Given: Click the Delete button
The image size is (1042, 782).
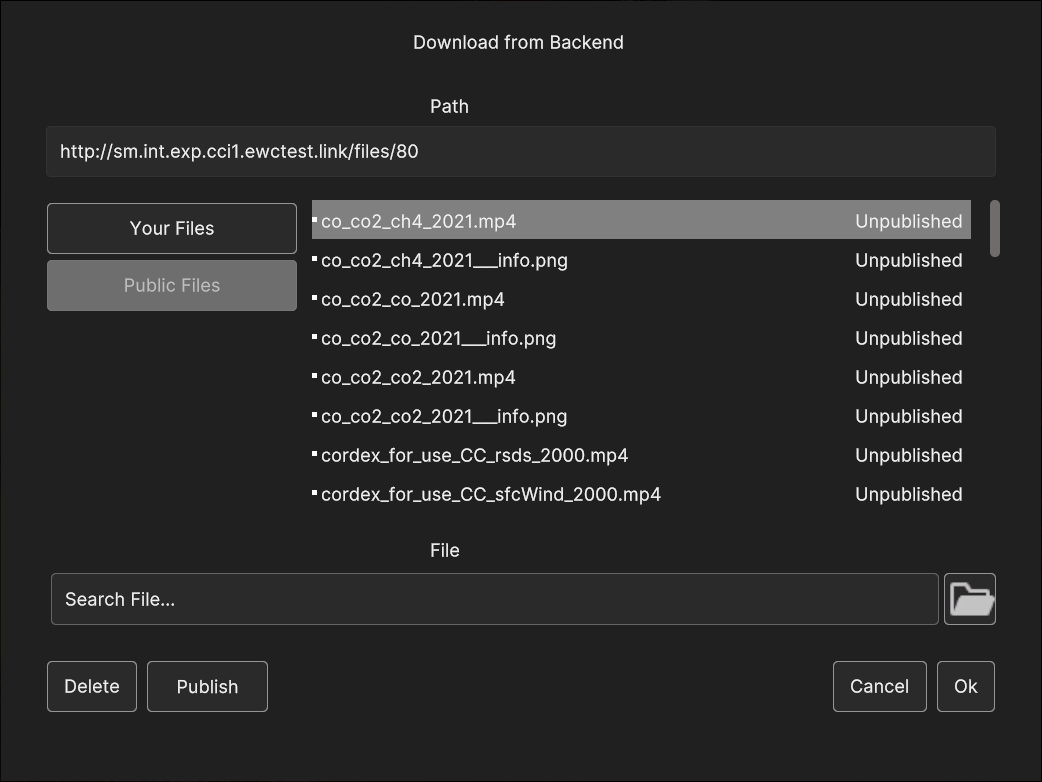Looking at the screenshot, I should (92, 686).
